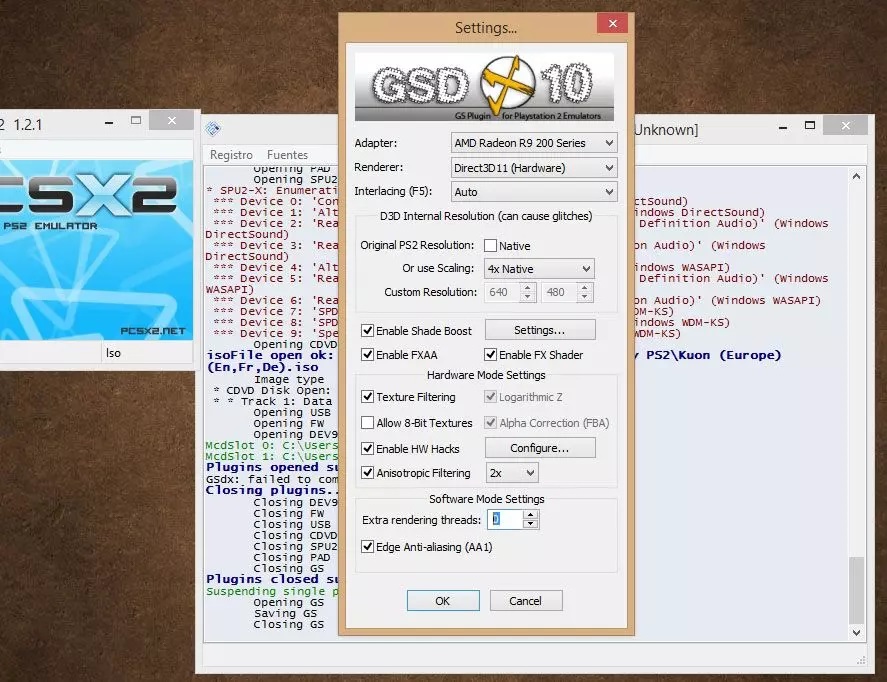Click 'Saving GS' log line
The image size is (887, 682).
point(286,614)
